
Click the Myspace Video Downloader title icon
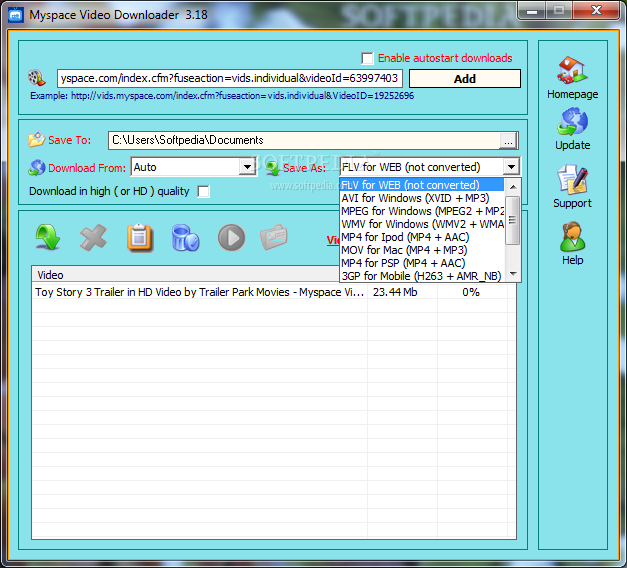(x=16, y=15)
